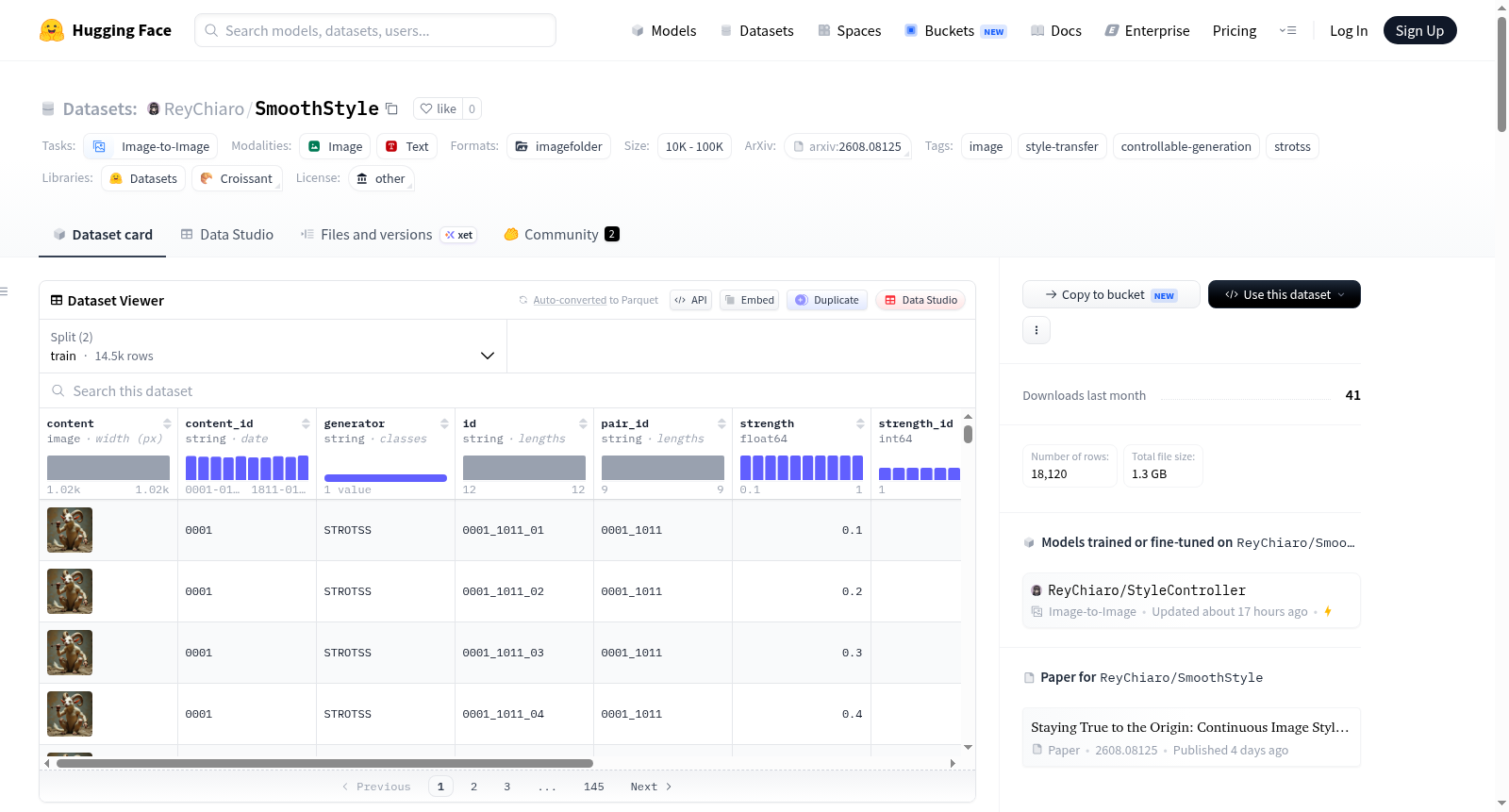Go to page 2 of the table
The image size is (1509, 812).
click(x=473, y=787)
